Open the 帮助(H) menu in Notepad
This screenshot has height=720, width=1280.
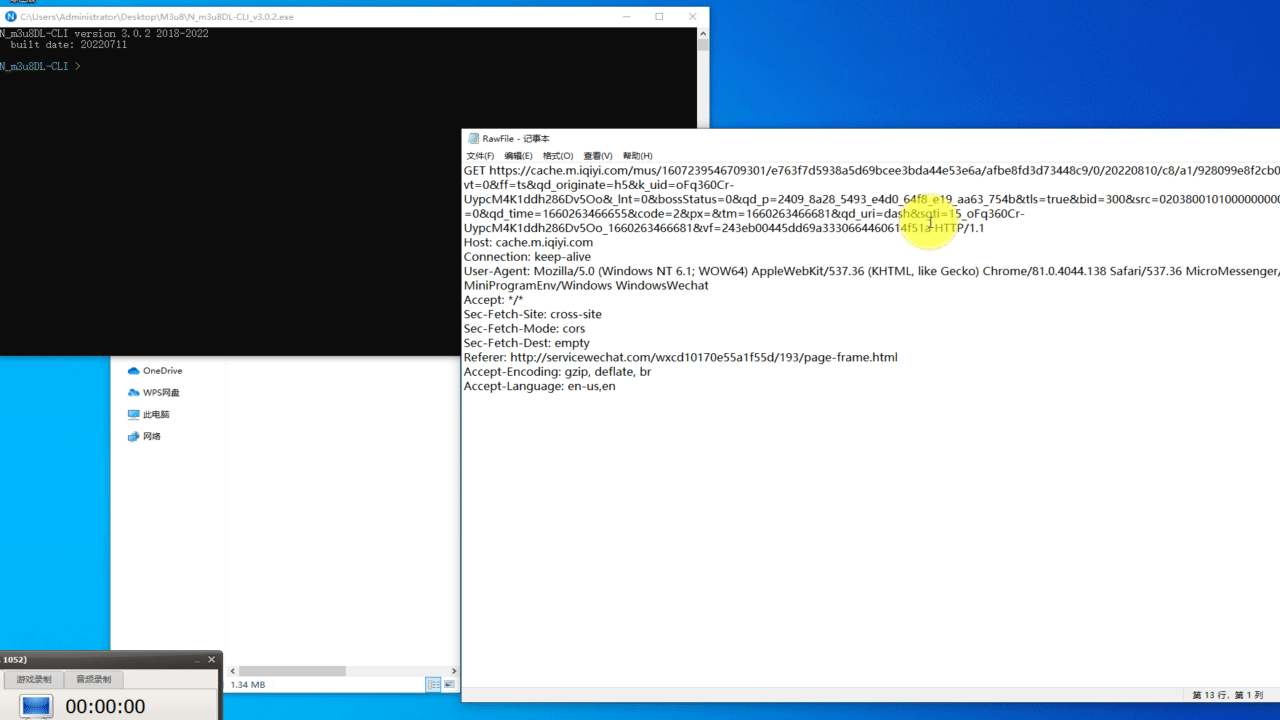pyautogui.click(x=637, y=156)
